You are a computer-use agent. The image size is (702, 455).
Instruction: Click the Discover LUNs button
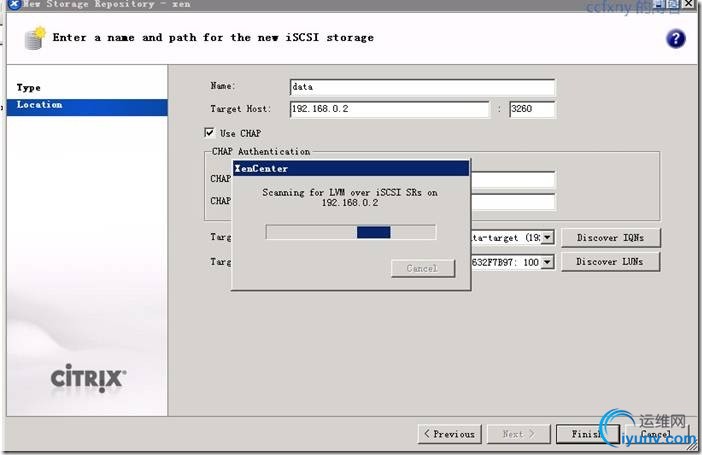coord(611,262)
